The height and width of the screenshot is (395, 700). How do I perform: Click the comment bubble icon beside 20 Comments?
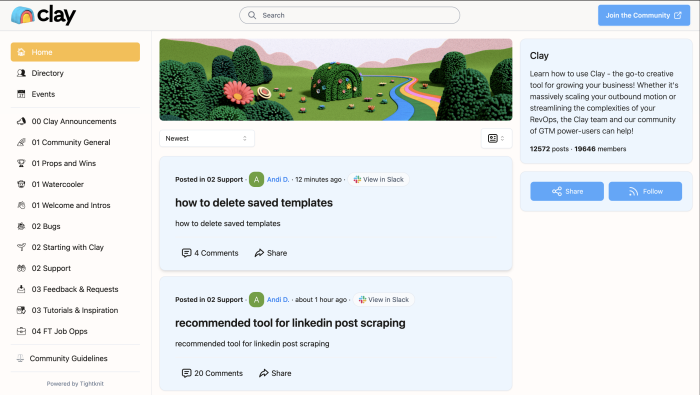click(186, 373)
